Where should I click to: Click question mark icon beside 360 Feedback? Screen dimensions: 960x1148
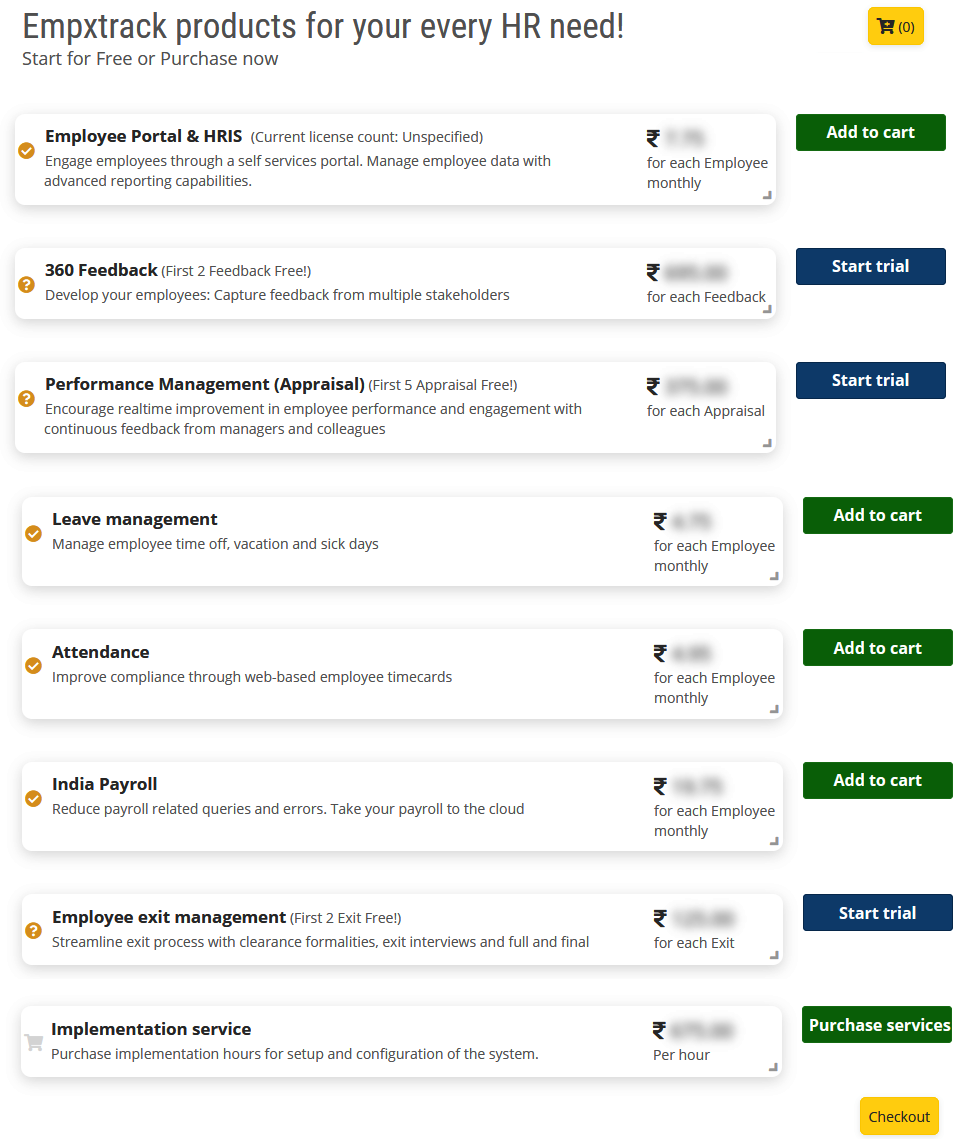(26, 284)
